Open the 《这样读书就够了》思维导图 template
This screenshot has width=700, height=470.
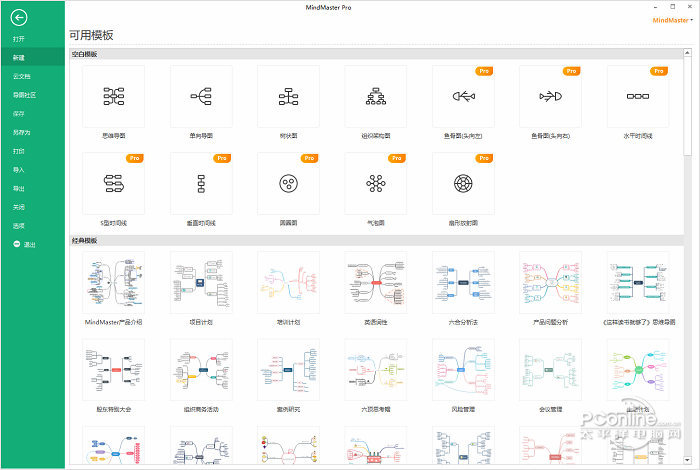click(x=638, y=283)
